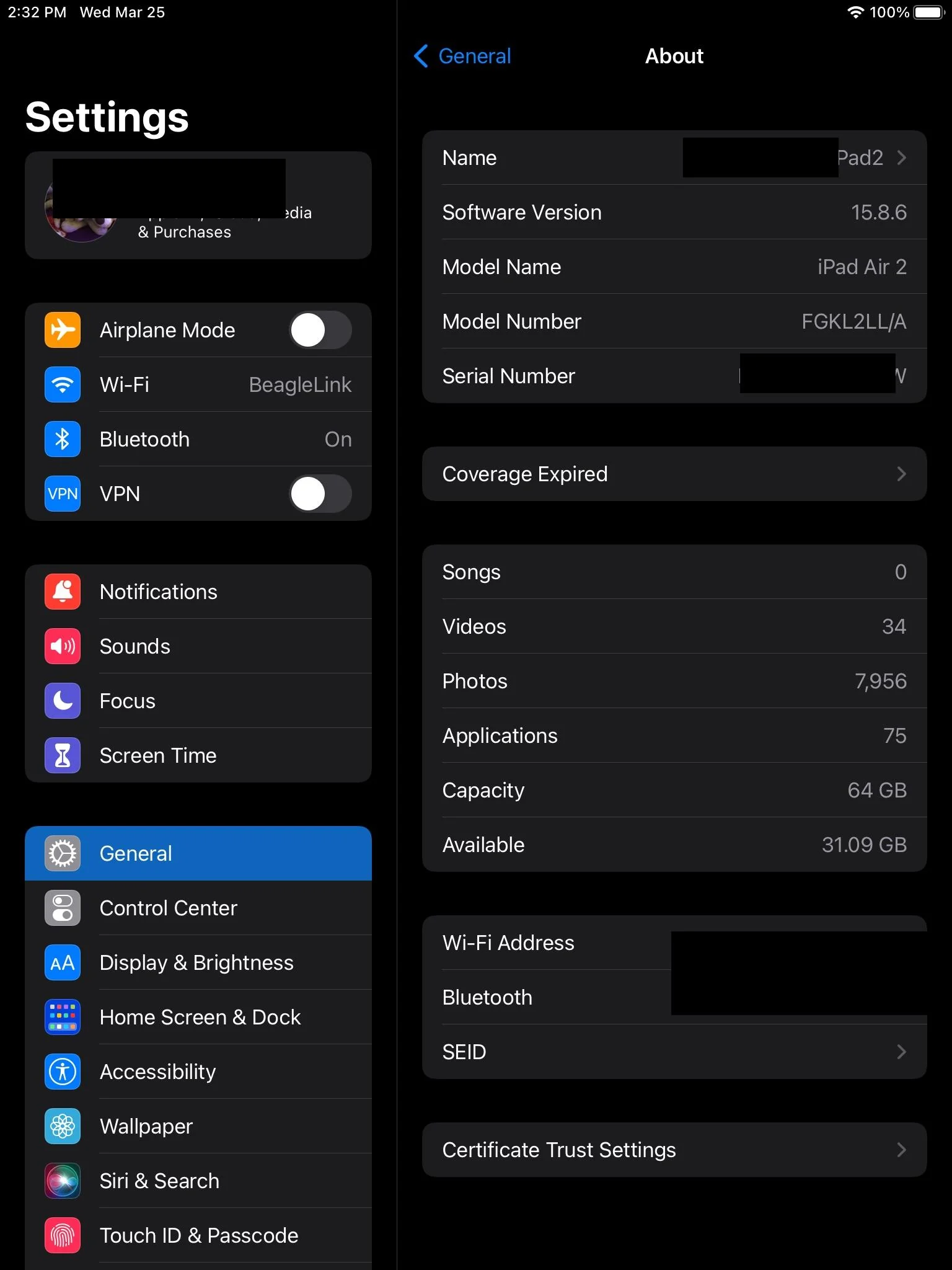The width and height of the screenshot is (952, 1270).
Task: Tap the Touch ID fingerprint icon
Action: coord(63,1235)
